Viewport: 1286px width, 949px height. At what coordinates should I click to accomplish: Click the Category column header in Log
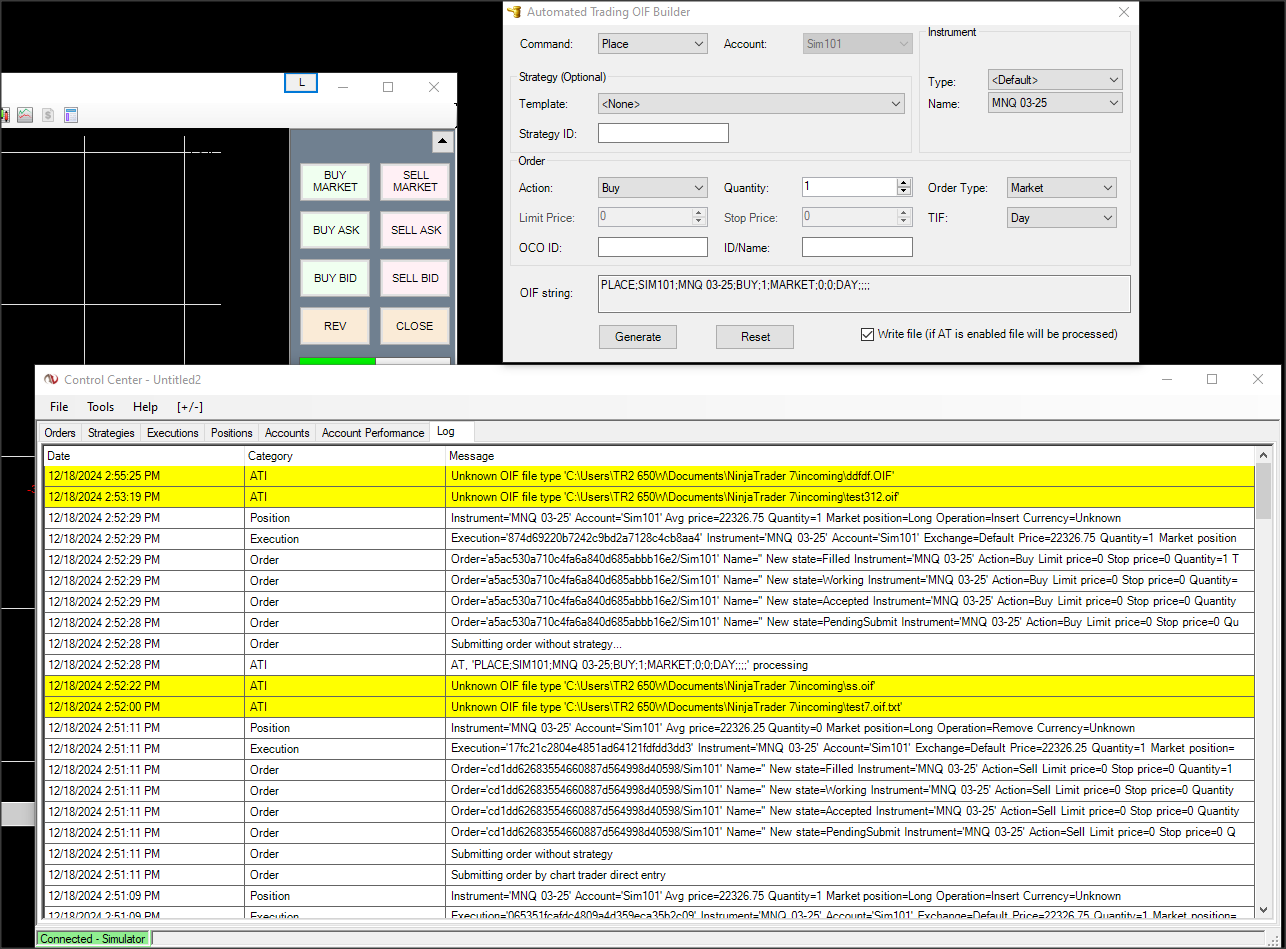[345, 456]
